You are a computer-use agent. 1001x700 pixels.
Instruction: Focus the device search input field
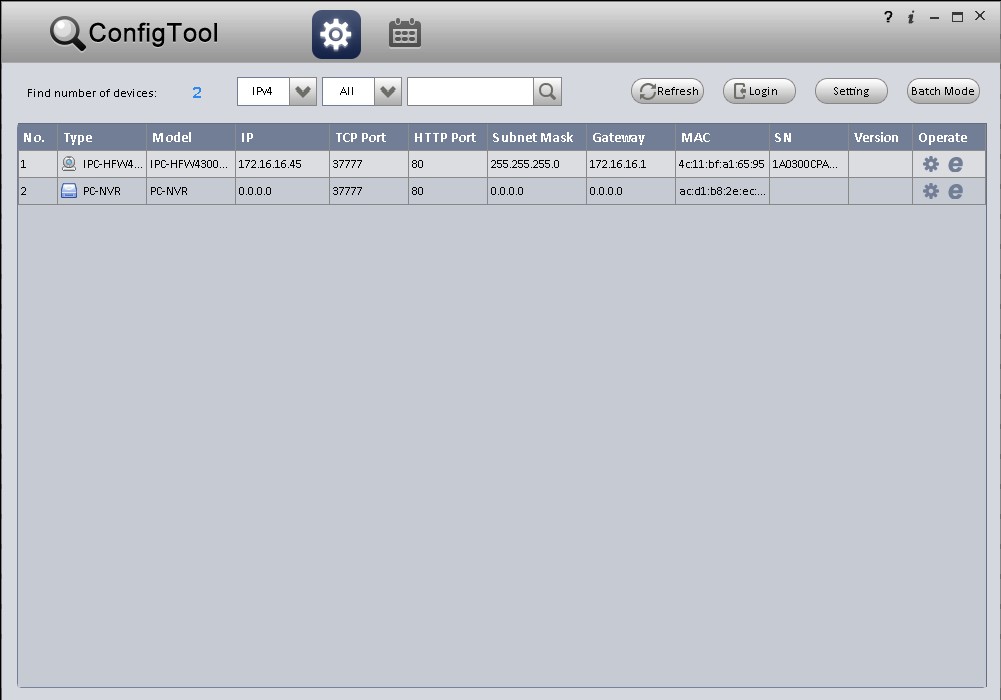tap(470, 91)
